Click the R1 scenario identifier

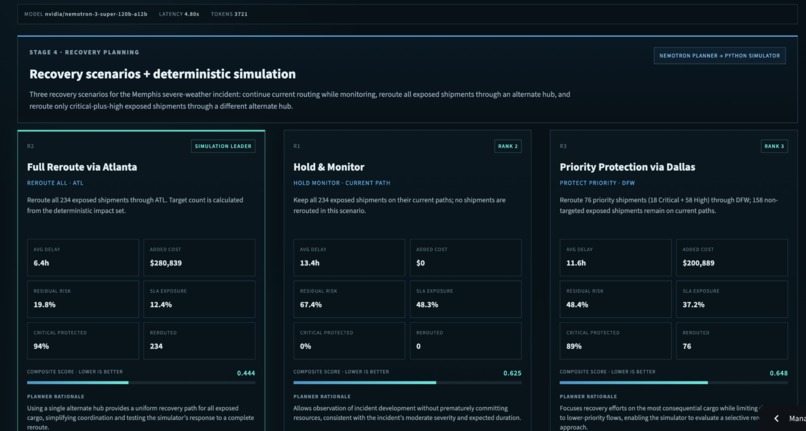coord(296,146)
